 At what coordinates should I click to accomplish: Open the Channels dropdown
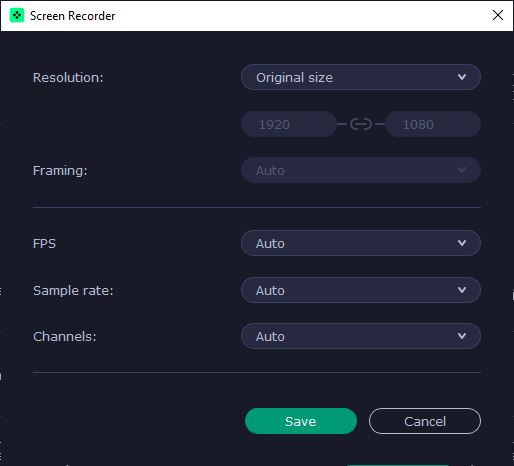coord(361,336)
